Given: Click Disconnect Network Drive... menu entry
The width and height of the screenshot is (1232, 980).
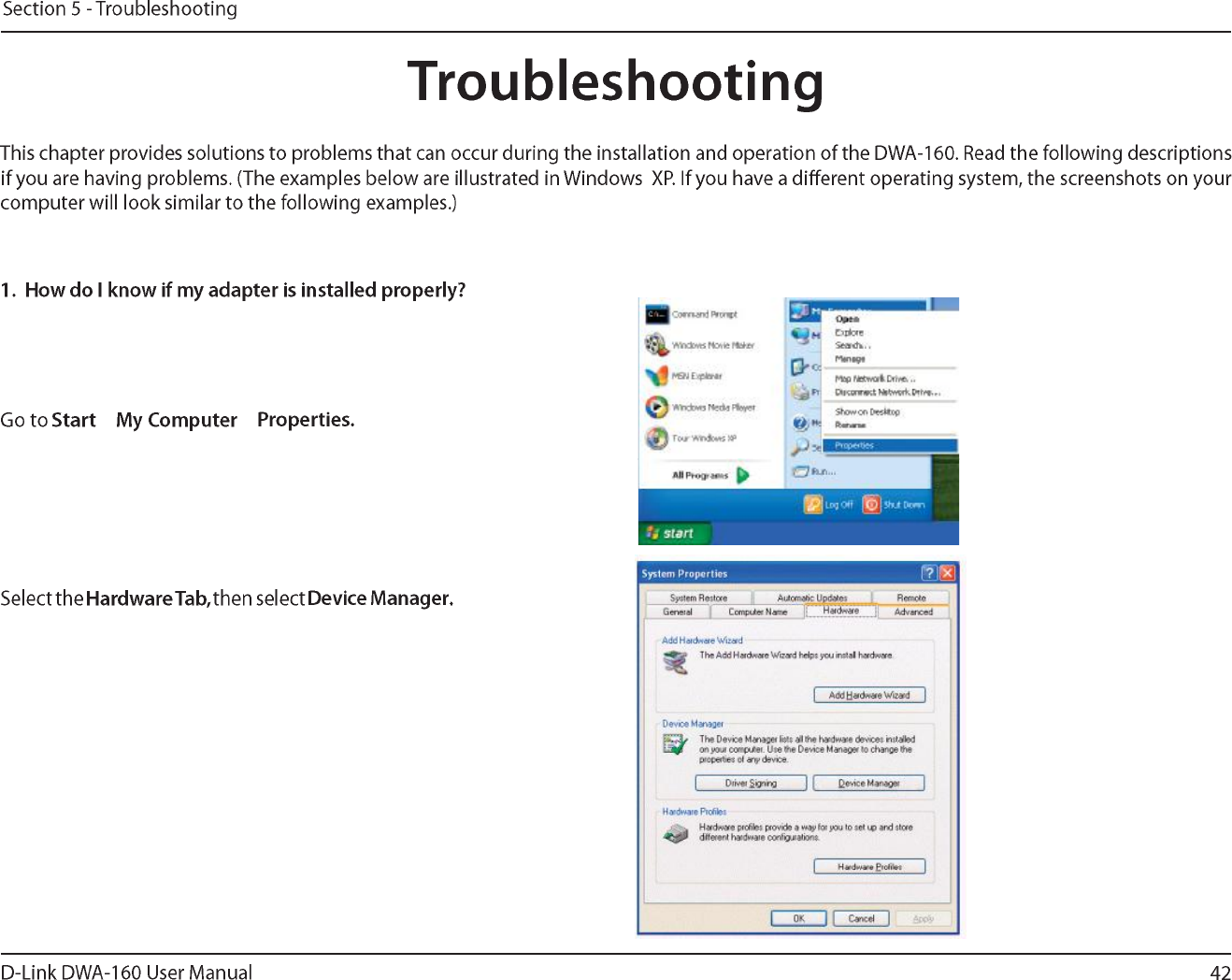Looking at the screenshot, I should (887, 392).
